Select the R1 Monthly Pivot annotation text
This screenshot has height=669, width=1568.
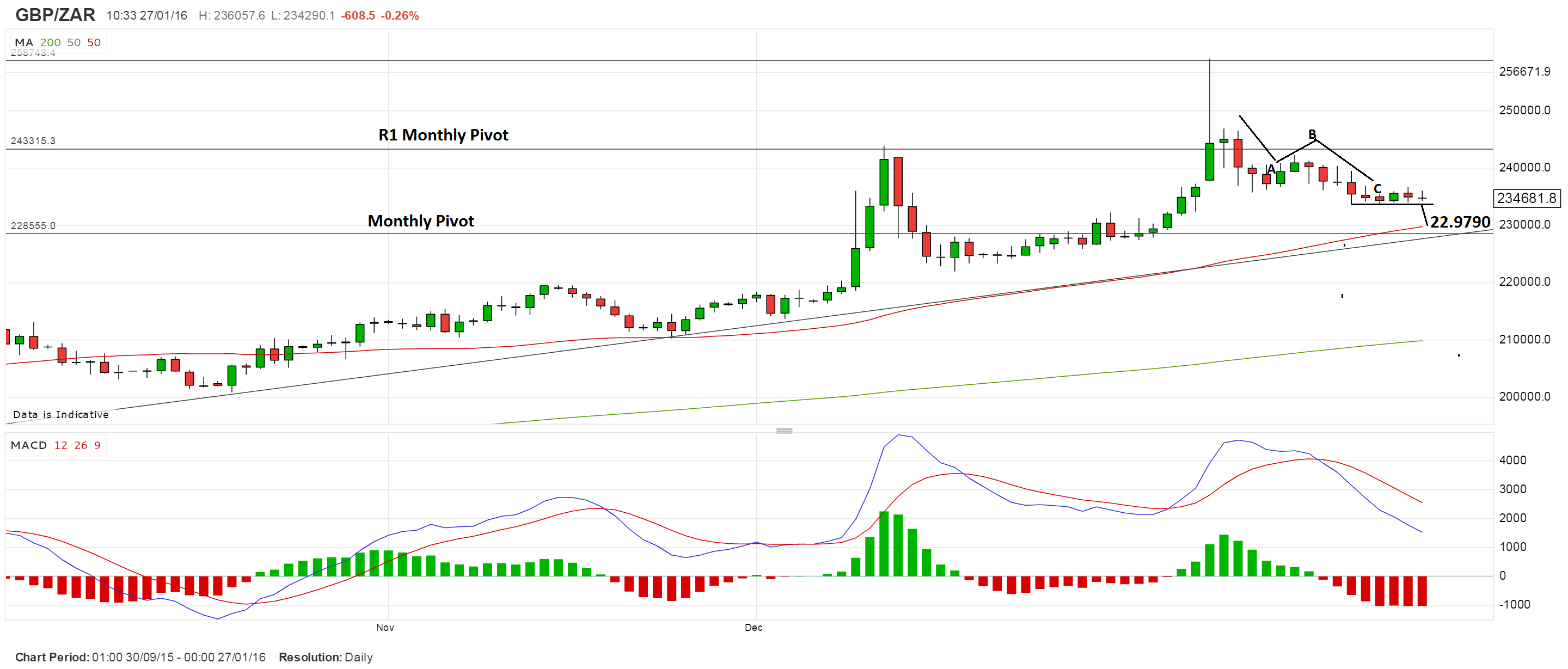[x=443, y=134]
